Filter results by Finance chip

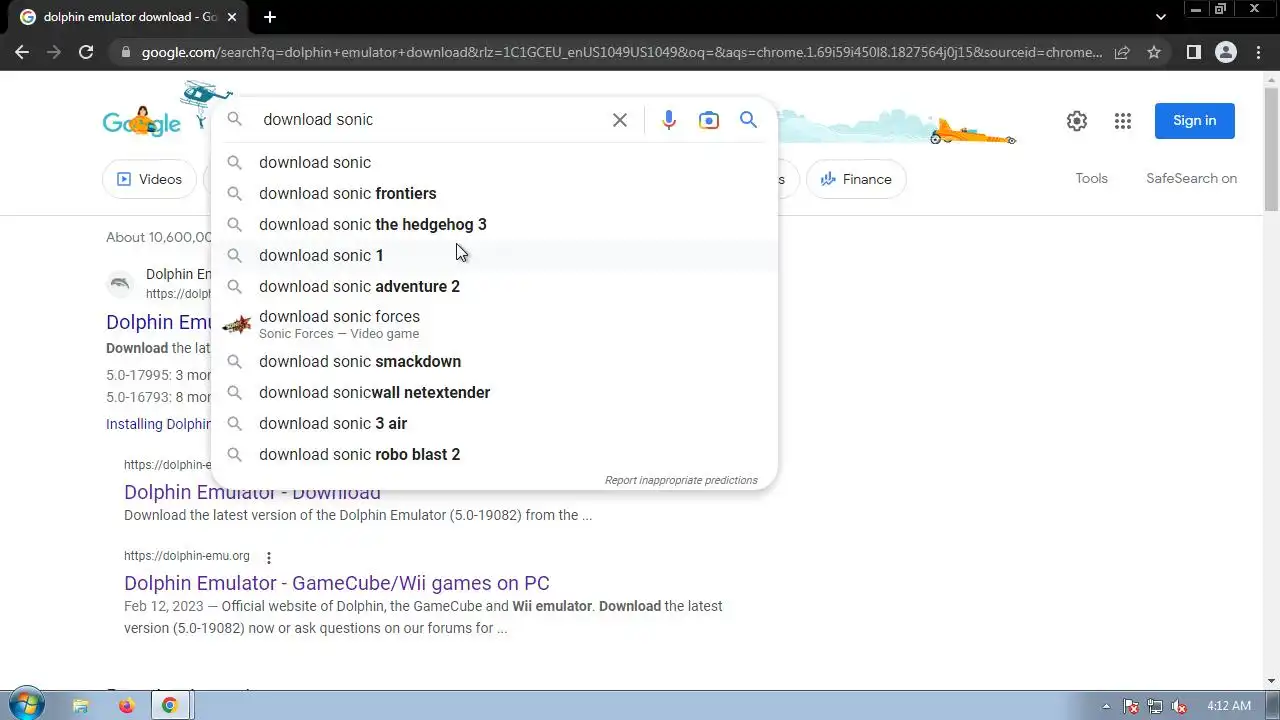tap(856, 179)
